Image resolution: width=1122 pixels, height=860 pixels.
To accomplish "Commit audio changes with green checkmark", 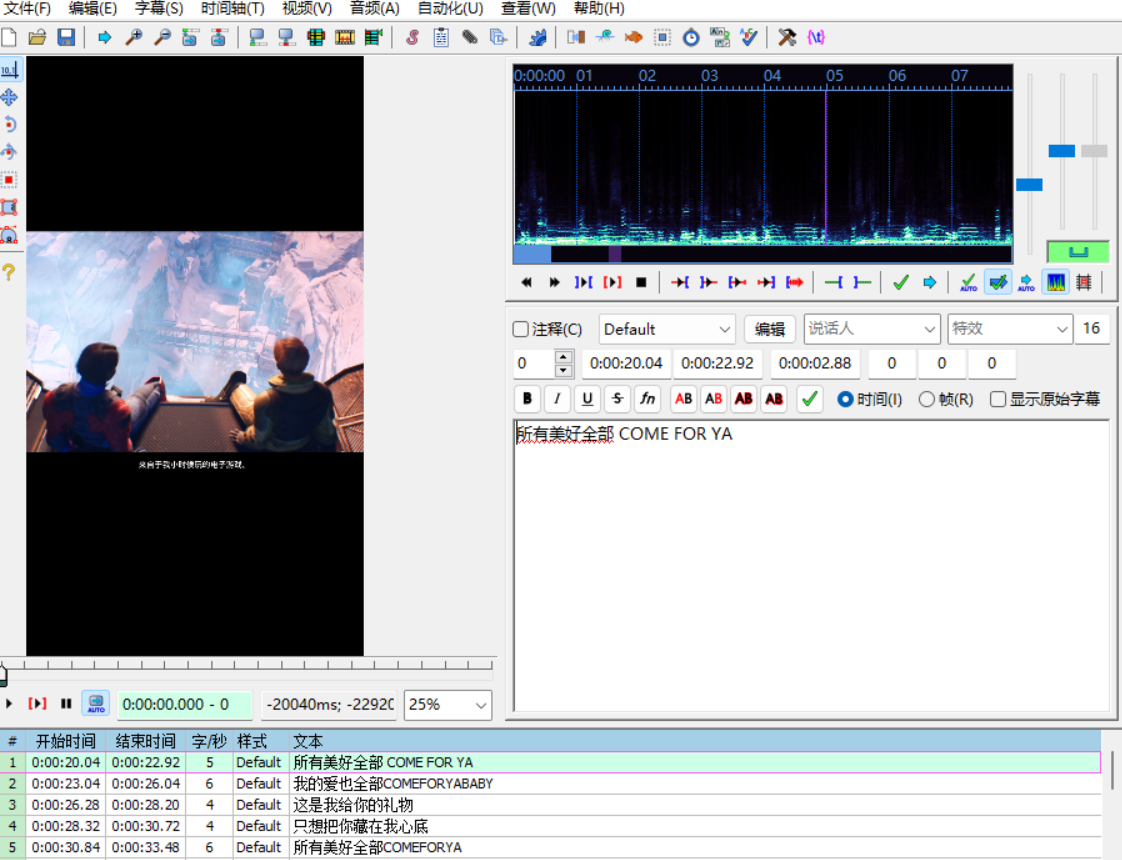I will 901,283.
